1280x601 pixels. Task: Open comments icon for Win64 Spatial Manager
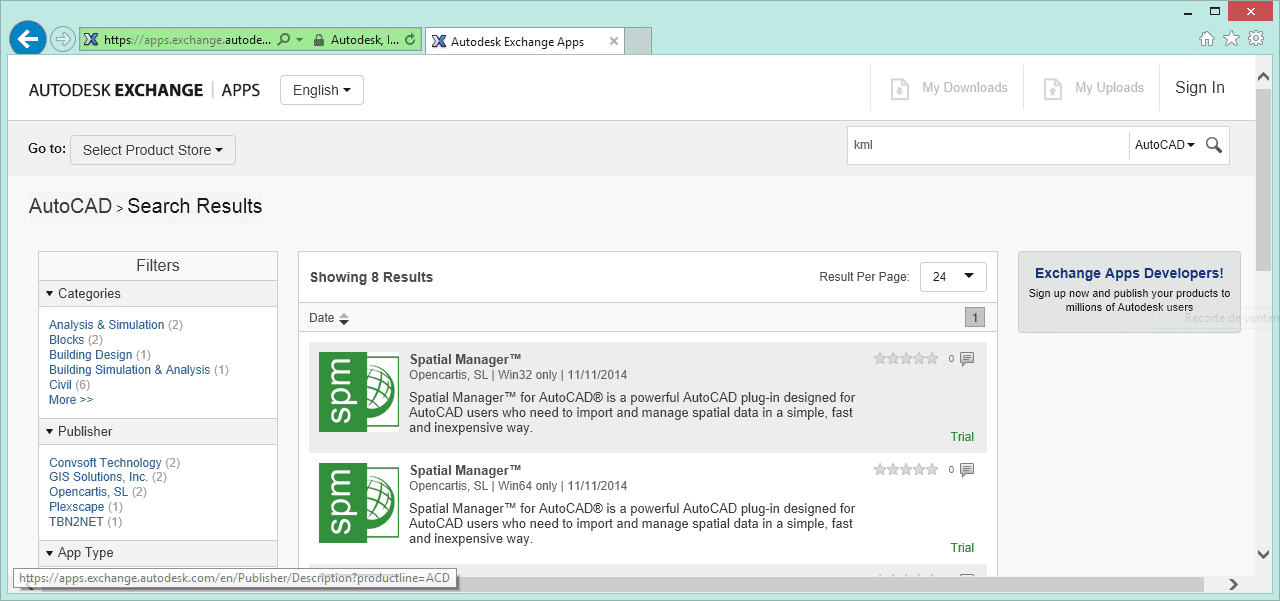[967, 470]
